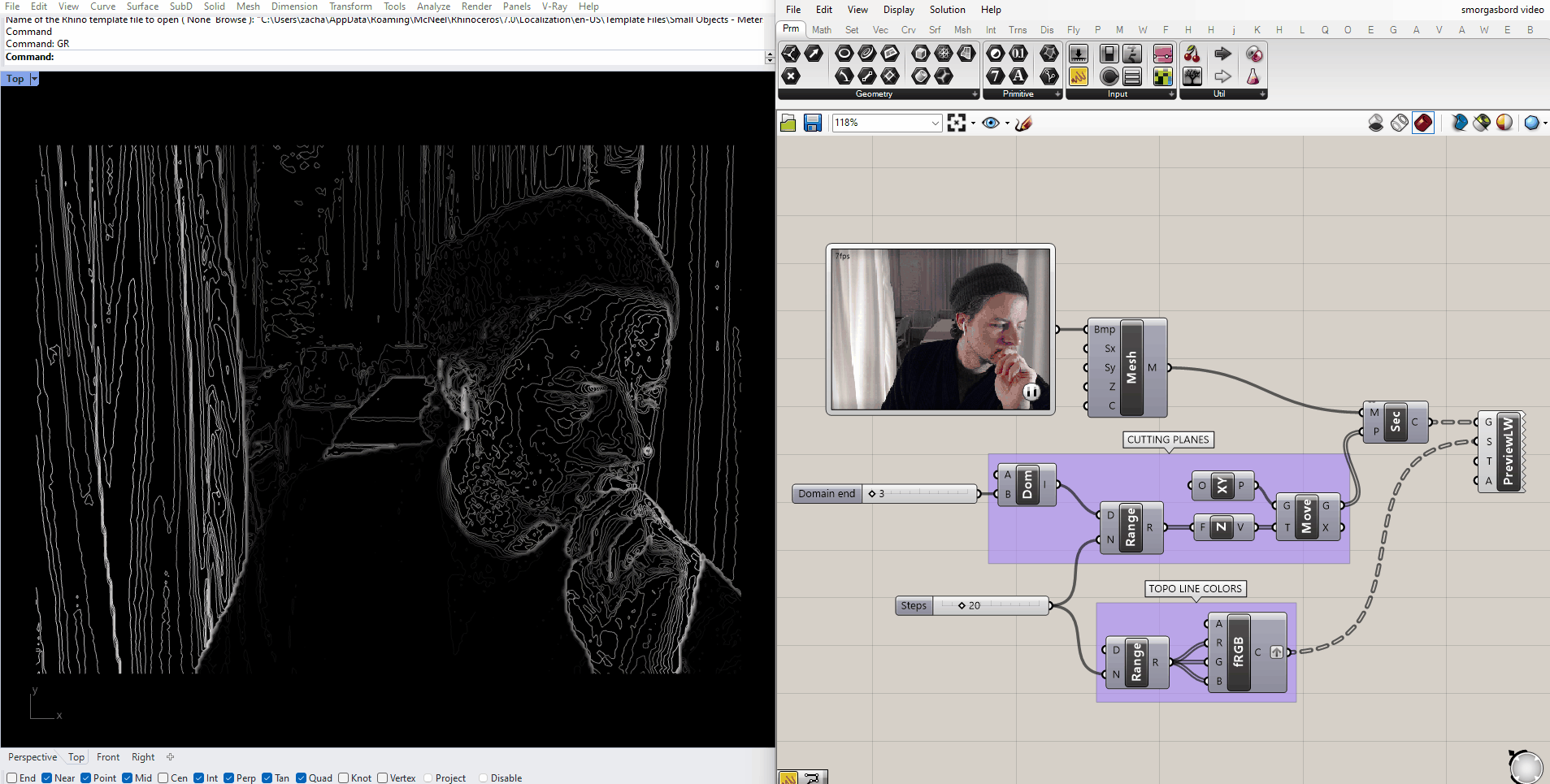Open the Solution menu in Grasshopper
1550x784 pixels.
point(947,10)
